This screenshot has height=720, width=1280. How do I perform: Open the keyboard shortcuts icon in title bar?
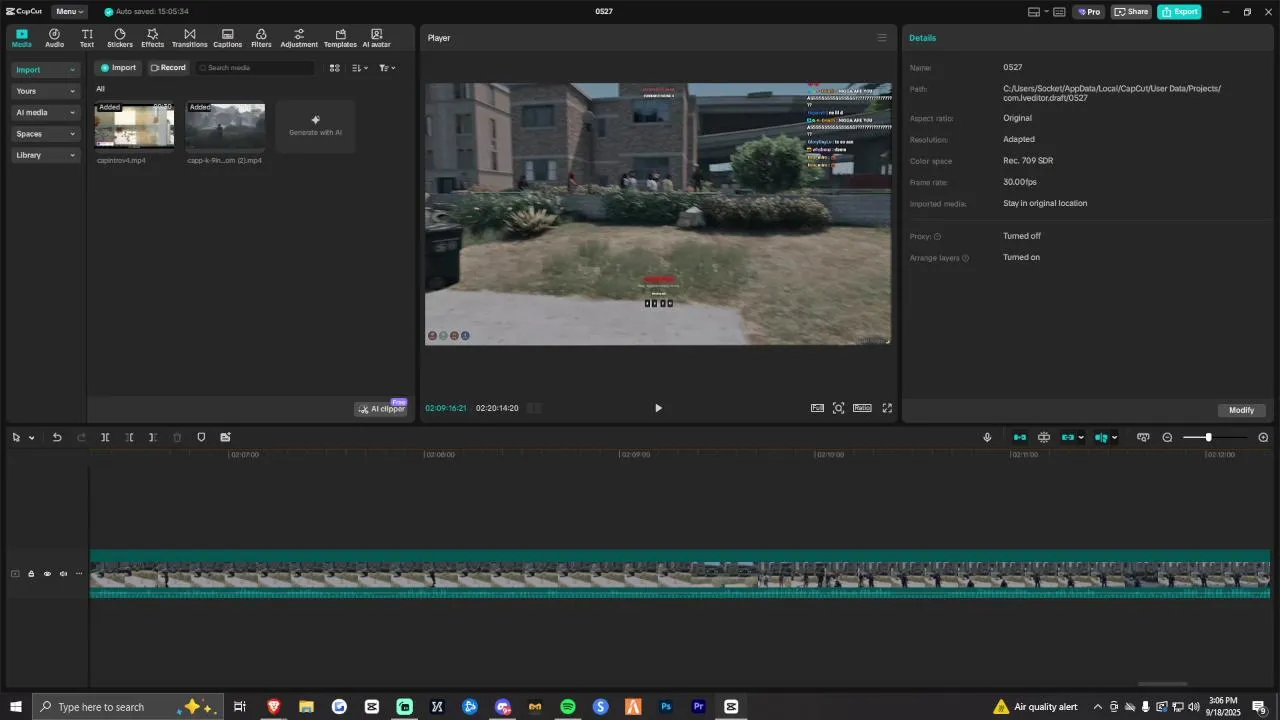pos(1059,12)
